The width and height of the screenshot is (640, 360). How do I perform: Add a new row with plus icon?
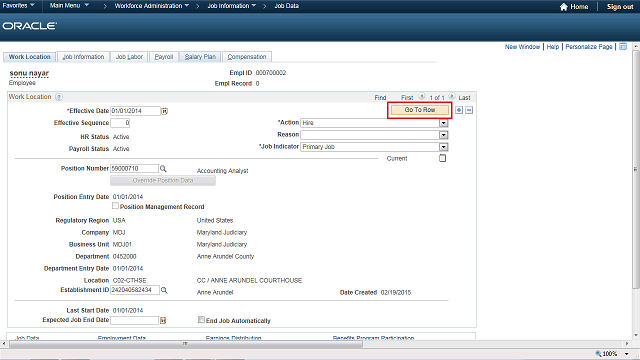(x=459, y=110)
